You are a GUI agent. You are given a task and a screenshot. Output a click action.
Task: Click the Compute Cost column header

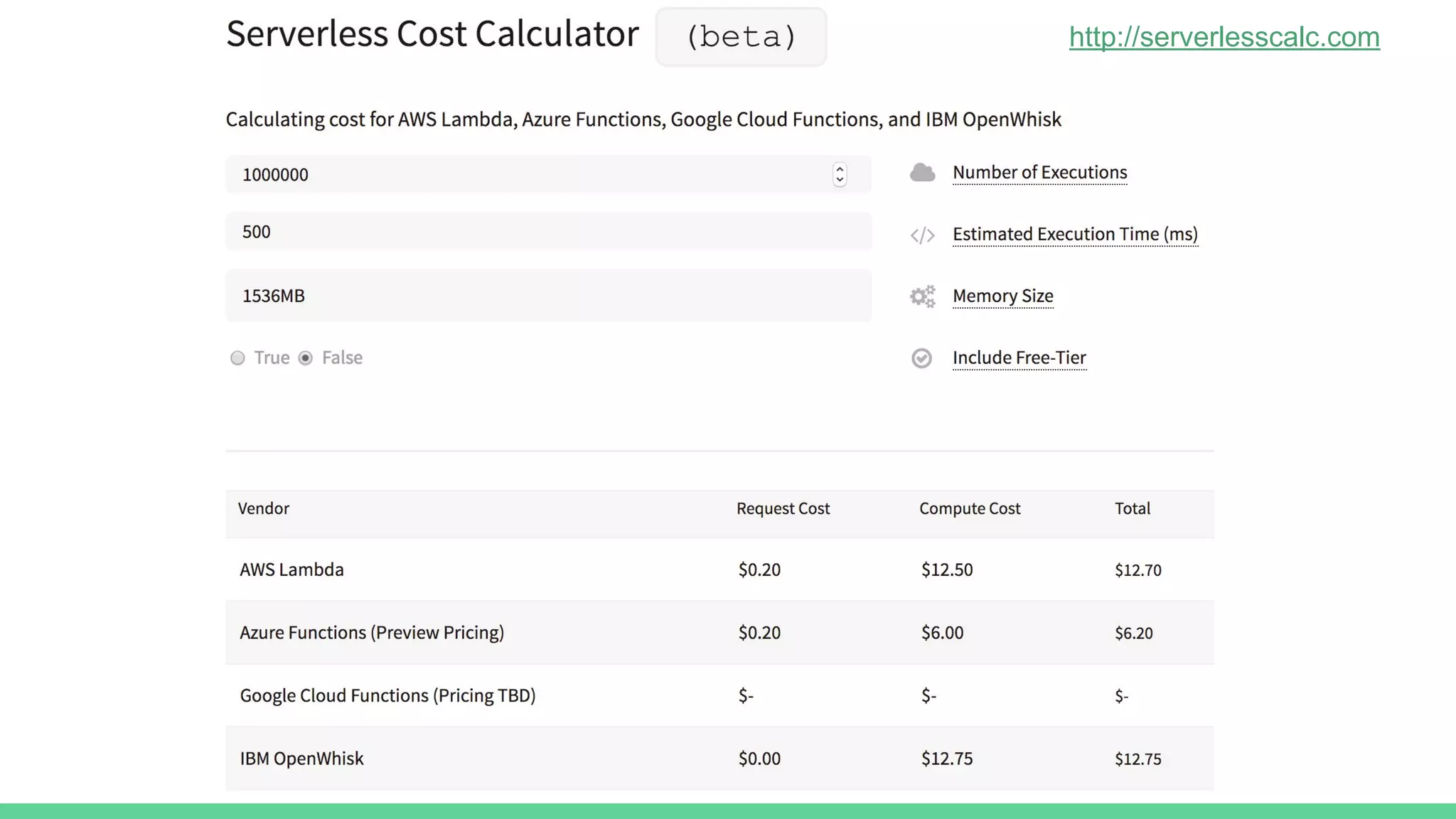click(970, 508)
